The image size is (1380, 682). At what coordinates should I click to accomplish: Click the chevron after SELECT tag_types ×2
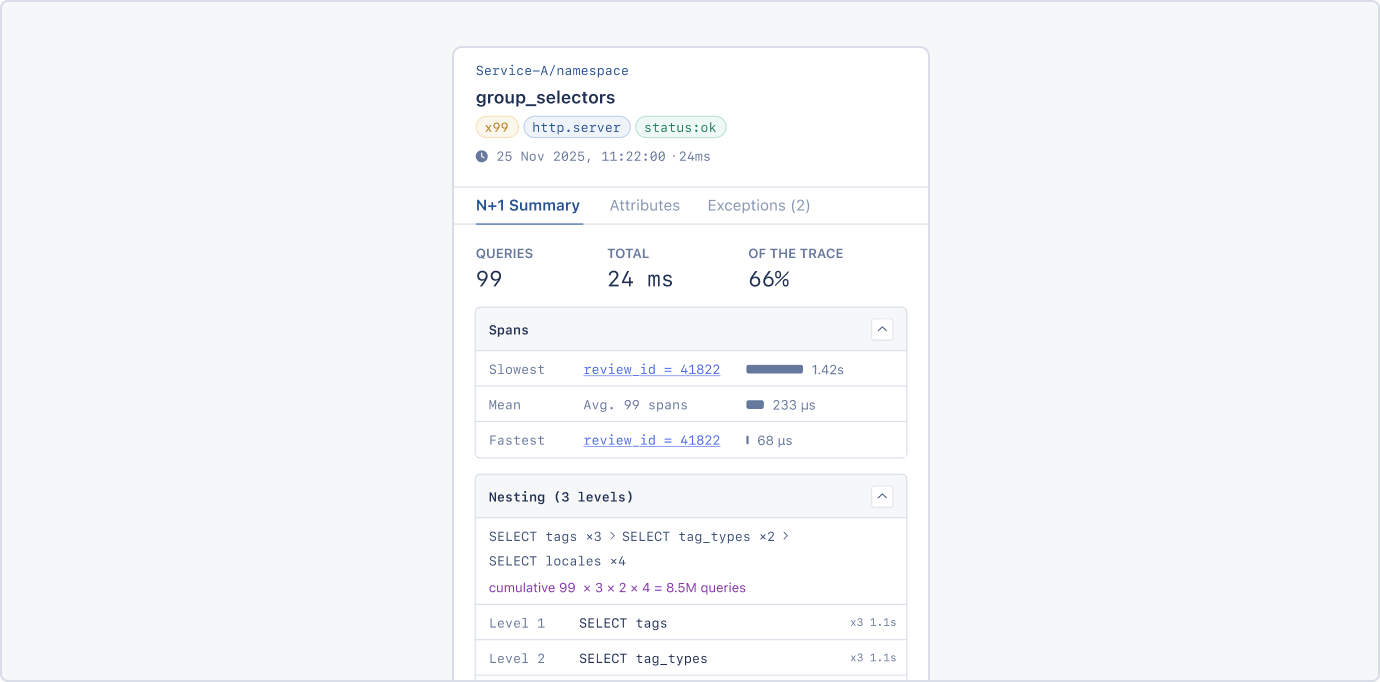tap(785, 536)
